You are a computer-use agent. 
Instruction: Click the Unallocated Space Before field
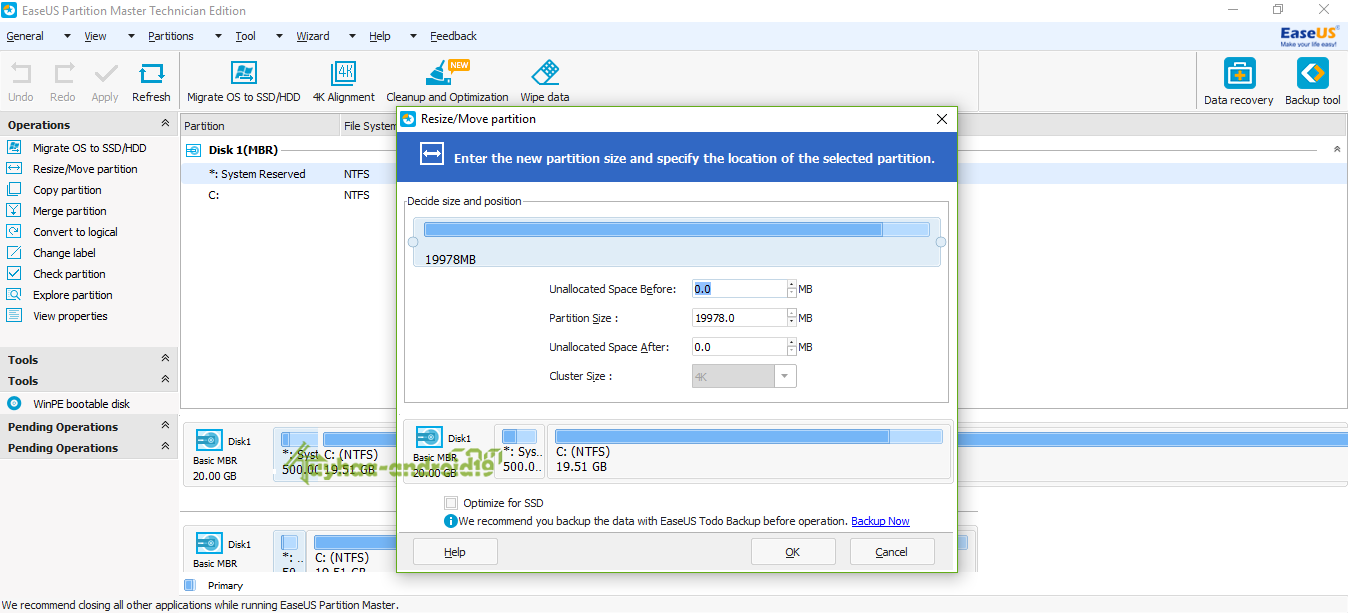click(739, 289)
